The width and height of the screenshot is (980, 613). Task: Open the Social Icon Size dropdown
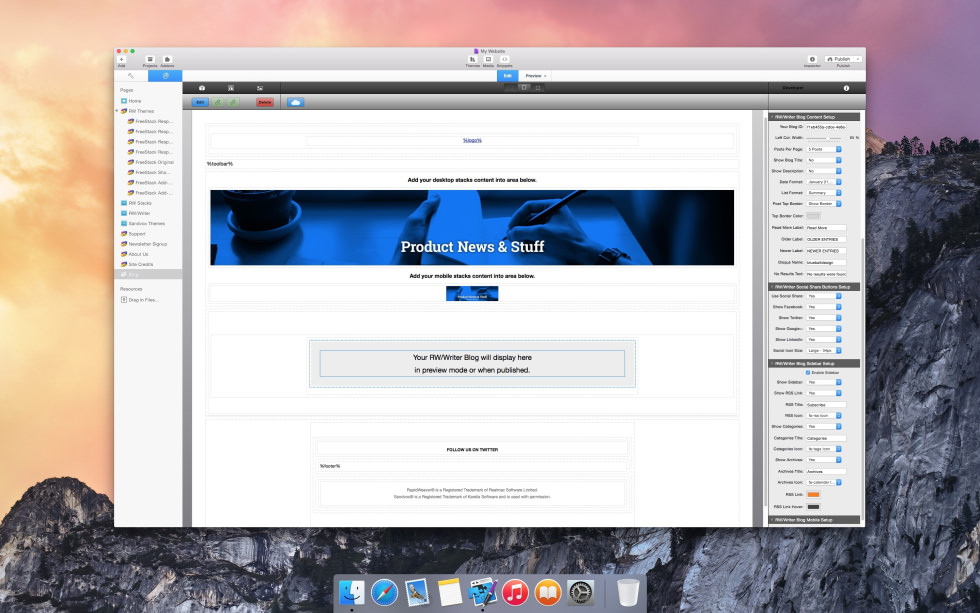[x=824, y=351]
